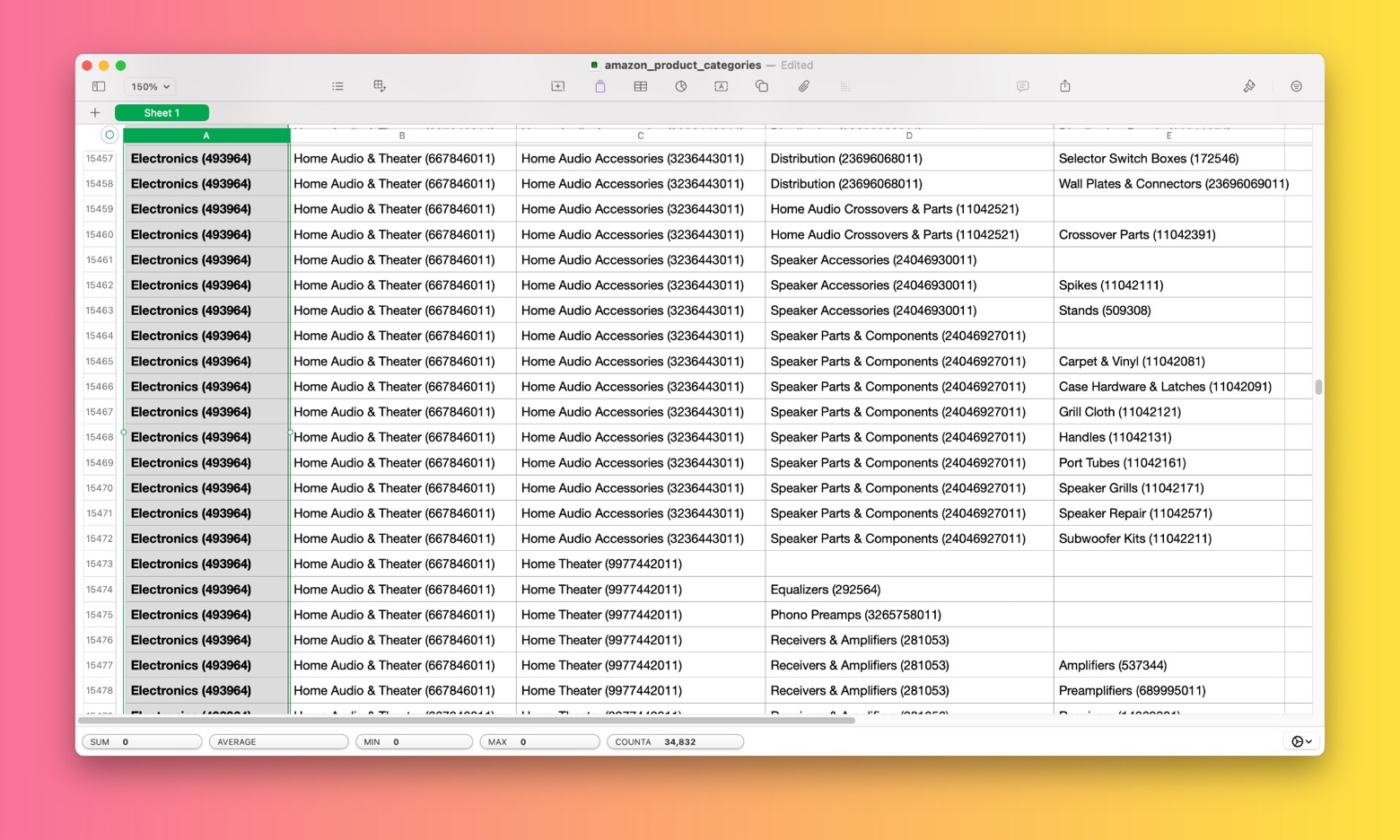Viewport: 1400px width, 840px height.
Task: Click the purple toolbar icon
Action: point(600,86)
